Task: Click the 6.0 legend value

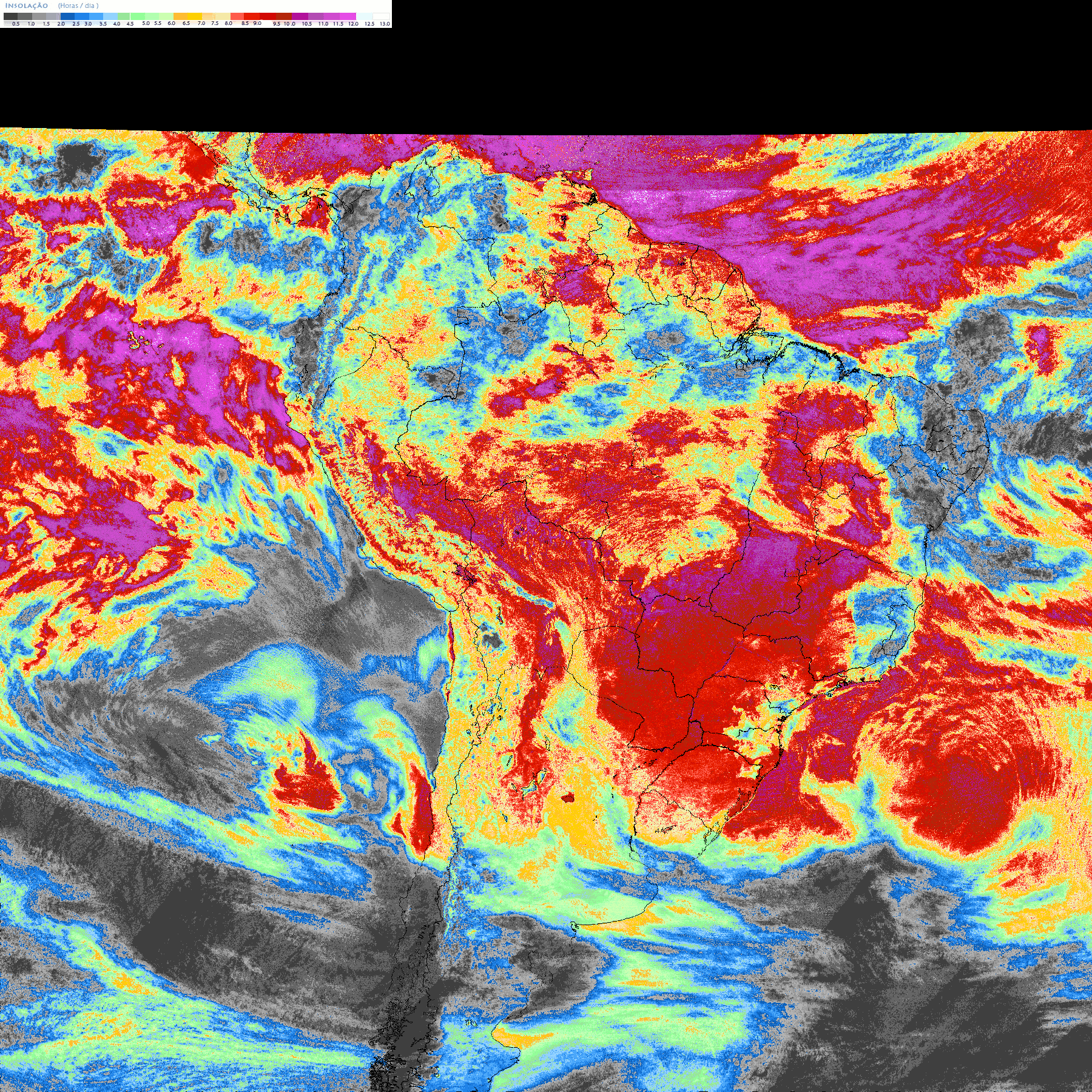Action: point(172,23)
